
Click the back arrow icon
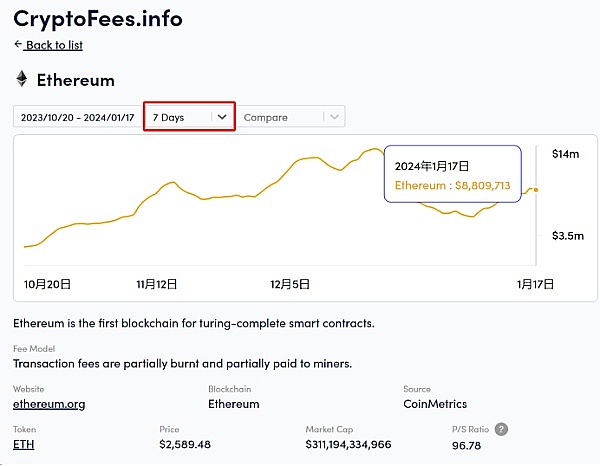click(x=18, y=45)
